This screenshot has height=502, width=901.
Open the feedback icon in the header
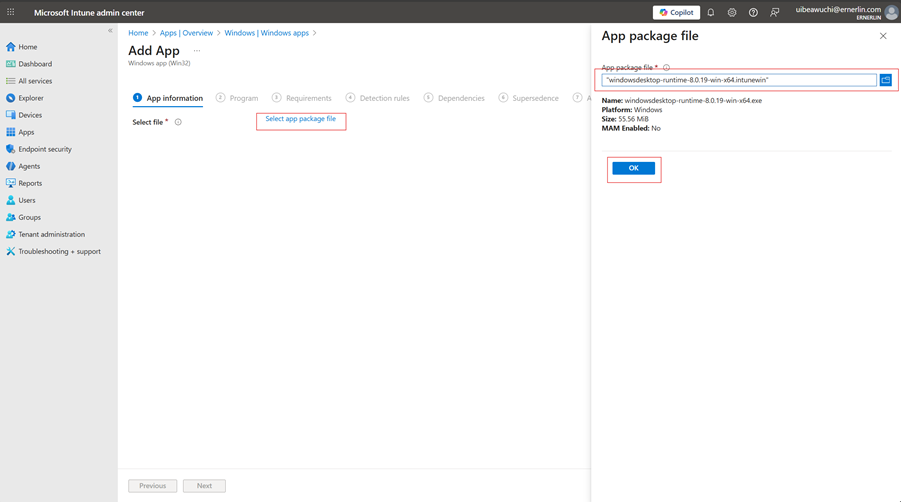coord(775,12)
